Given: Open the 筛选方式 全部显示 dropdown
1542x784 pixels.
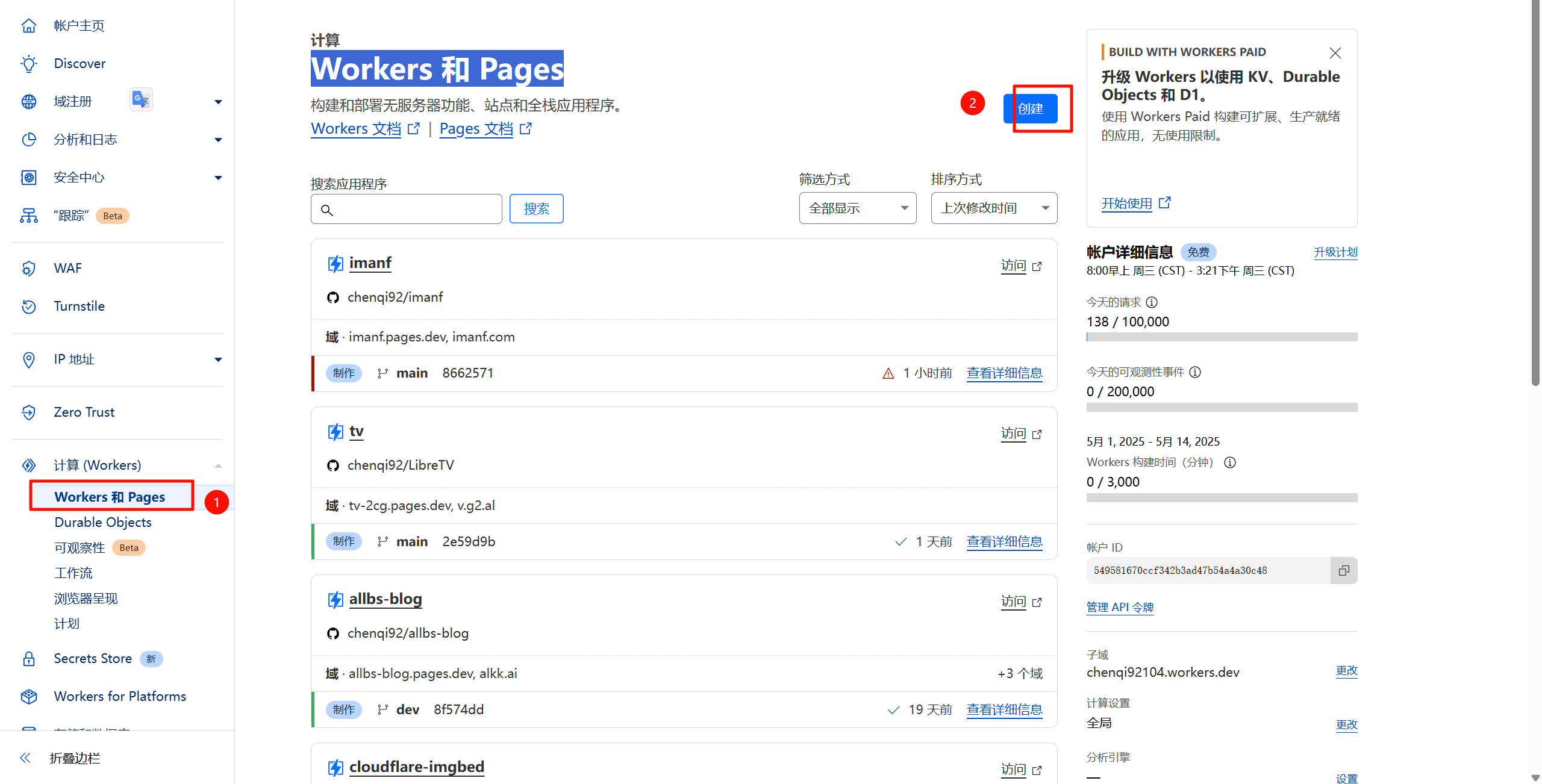Looking at the screenshot, I should click(858, 208).
